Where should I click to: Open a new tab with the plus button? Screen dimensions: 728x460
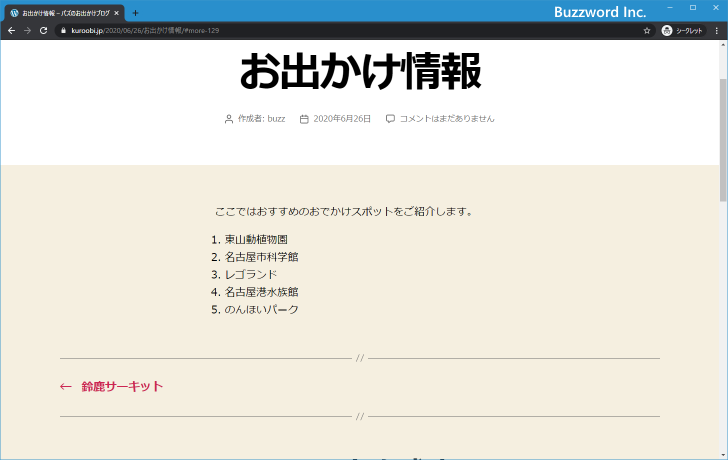click(135, 13)
